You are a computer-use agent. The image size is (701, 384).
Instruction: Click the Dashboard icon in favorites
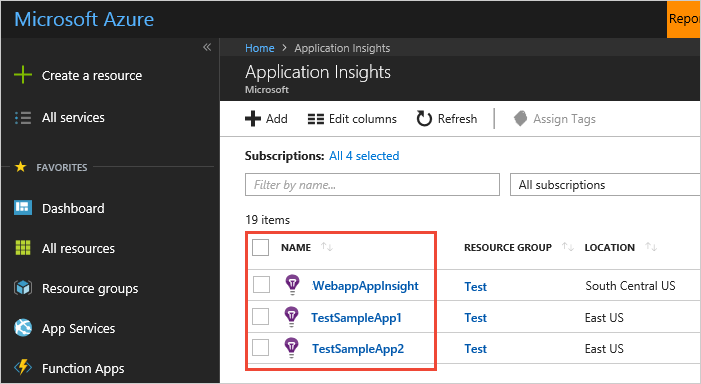[x=23, y=208]
